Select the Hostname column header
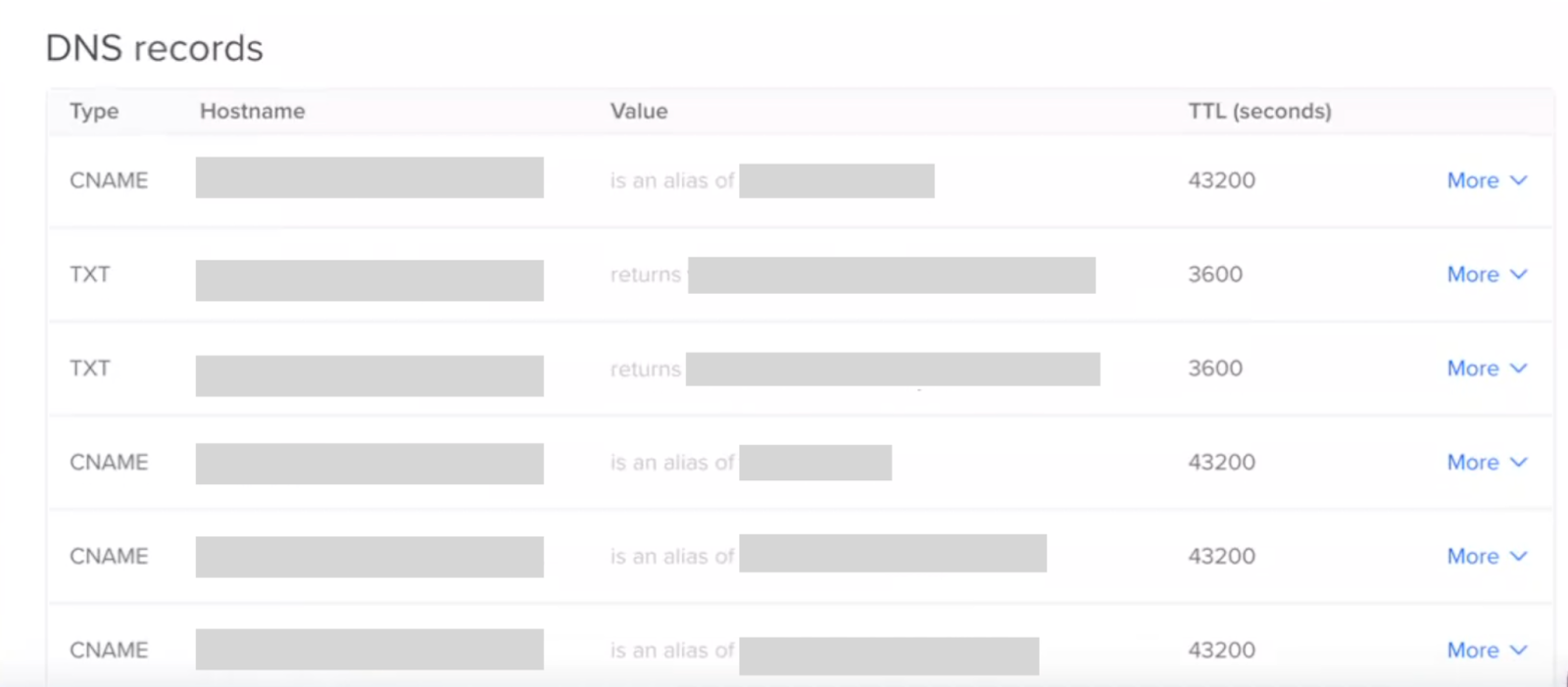This screenshot has height=687, width=1568. pyautogui.click(x=253, y=111)
